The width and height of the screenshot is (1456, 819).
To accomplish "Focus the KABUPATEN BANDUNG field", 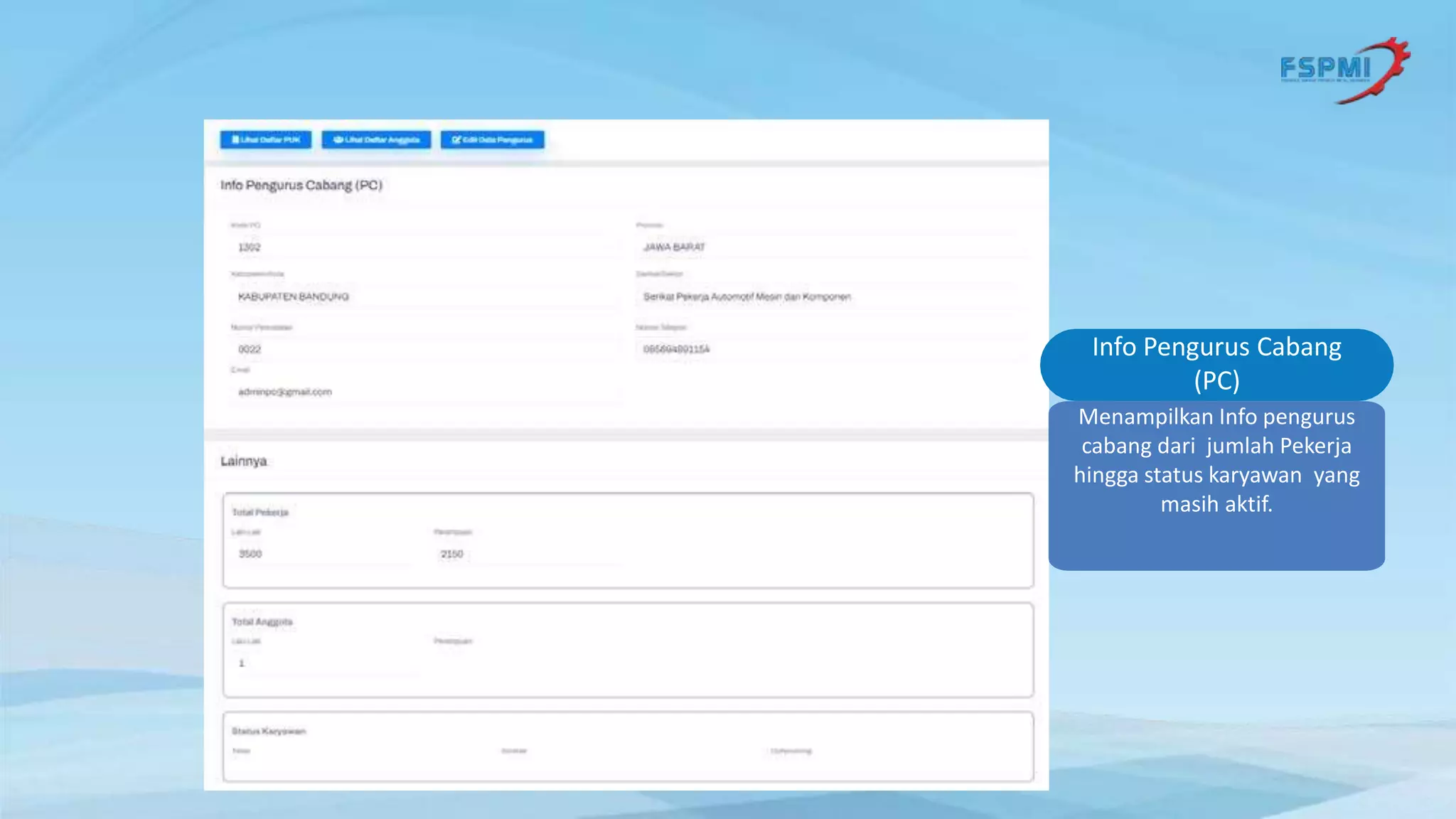I will (x=423, y=296).
